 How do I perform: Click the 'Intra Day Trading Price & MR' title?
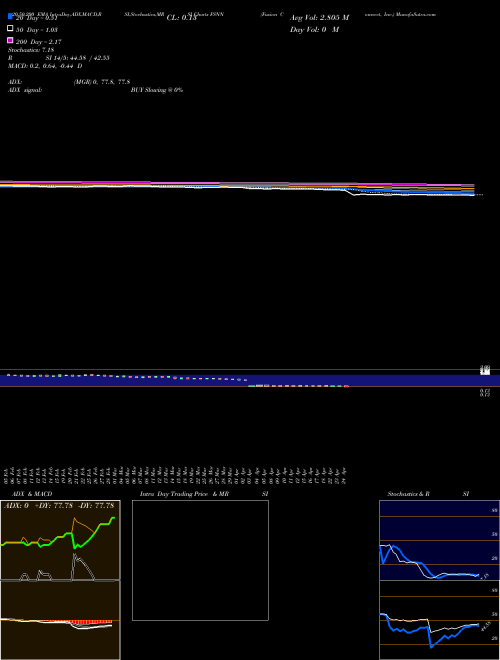click(x=184, y=494)
